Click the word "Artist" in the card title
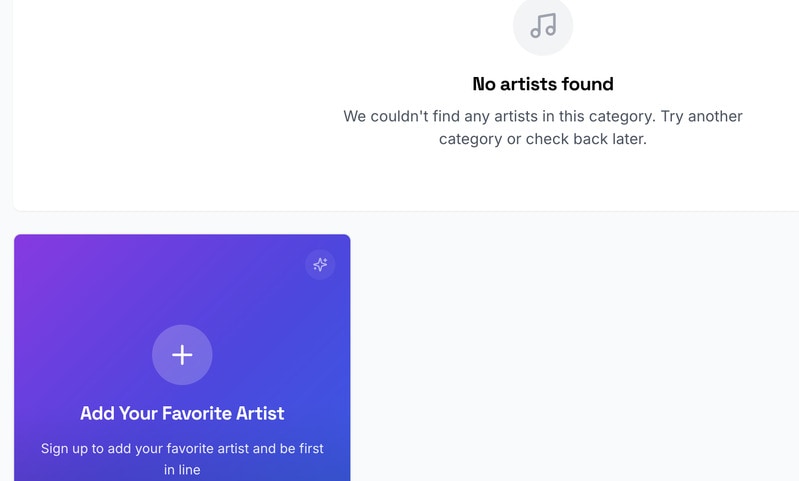The width and height of the screenshot is (799, 481). click(260, 413)
